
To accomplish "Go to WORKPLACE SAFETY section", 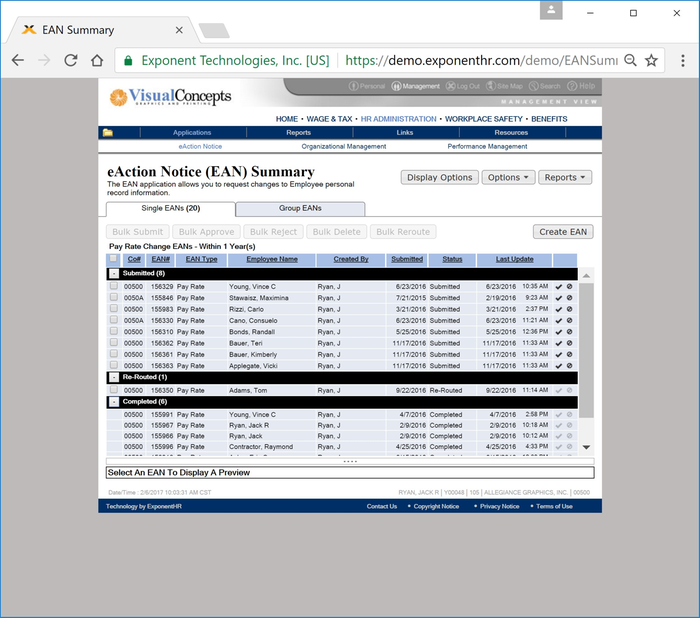I will tap(483, 119).
